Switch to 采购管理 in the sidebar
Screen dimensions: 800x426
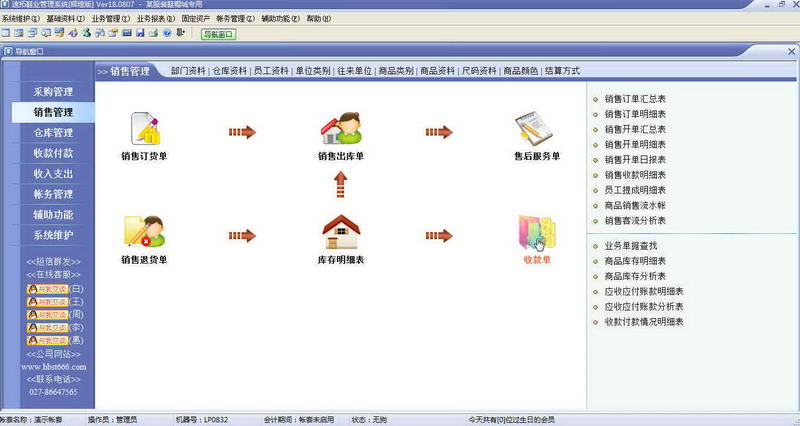(x=53, y=92)
